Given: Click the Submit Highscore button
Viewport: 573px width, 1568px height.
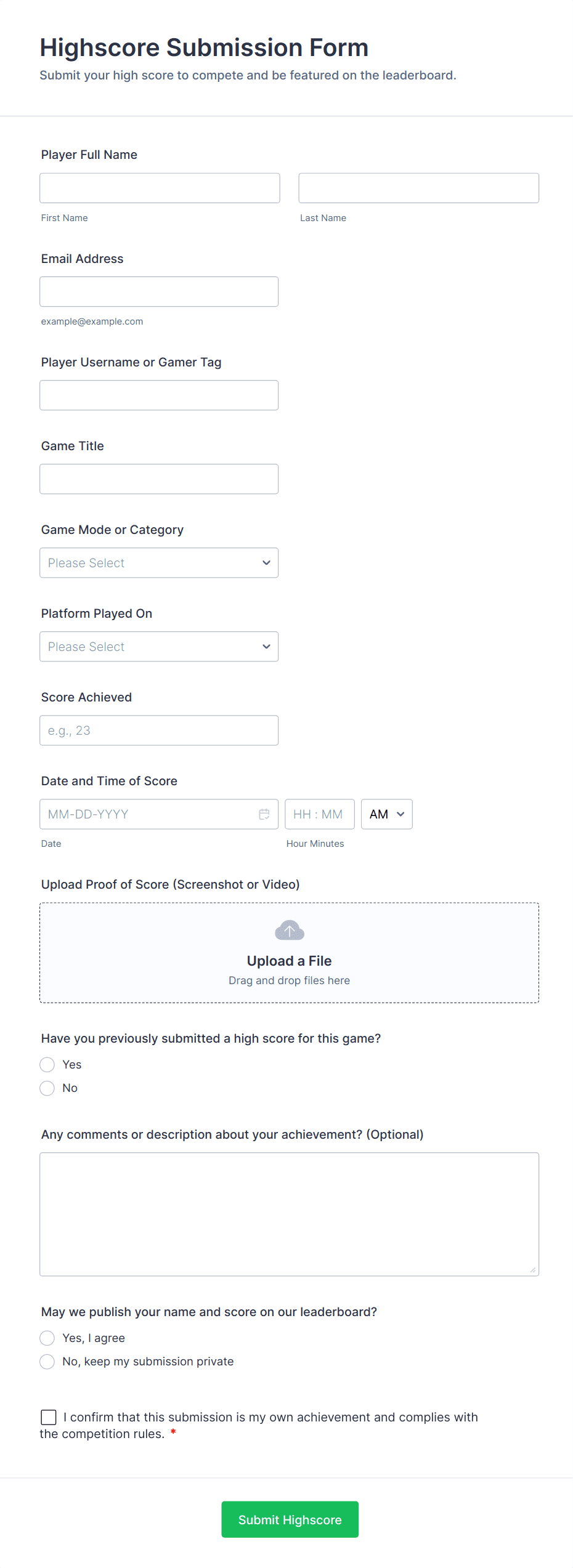Looking at the screenshot, I should (x=289, y=1519).
